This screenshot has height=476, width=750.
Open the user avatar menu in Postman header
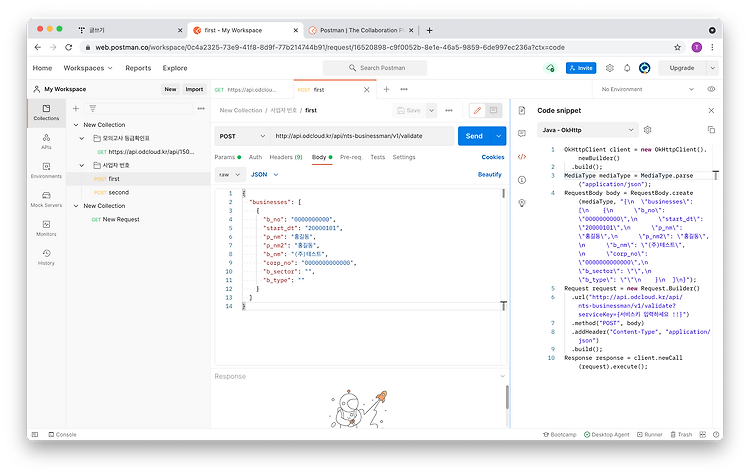pos(644,68)
